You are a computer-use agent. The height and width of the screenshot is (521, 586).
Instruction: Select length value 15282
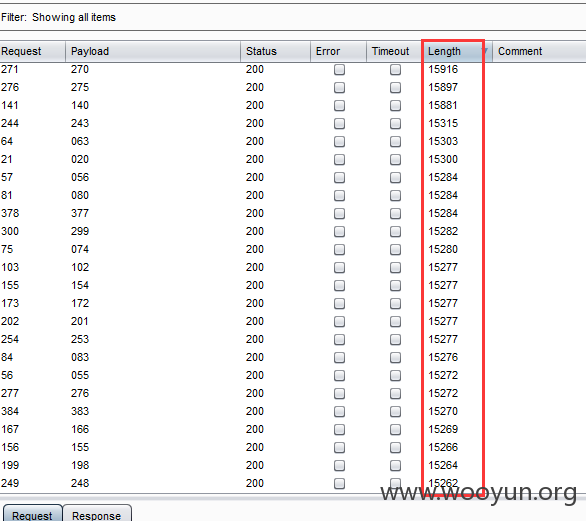point(443,231)
